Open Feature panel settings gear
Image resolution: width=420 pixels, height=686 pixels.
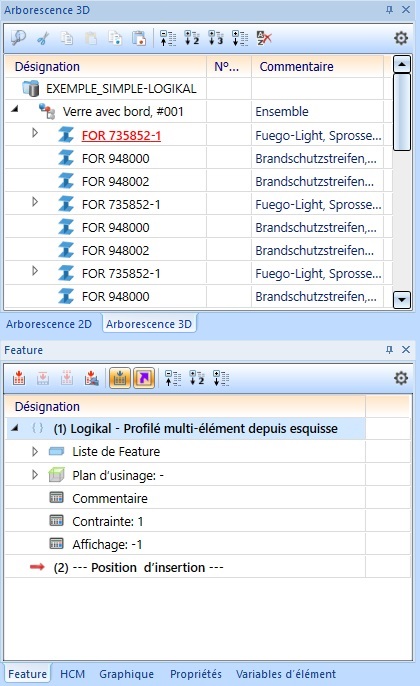click(x=401, y=378)
